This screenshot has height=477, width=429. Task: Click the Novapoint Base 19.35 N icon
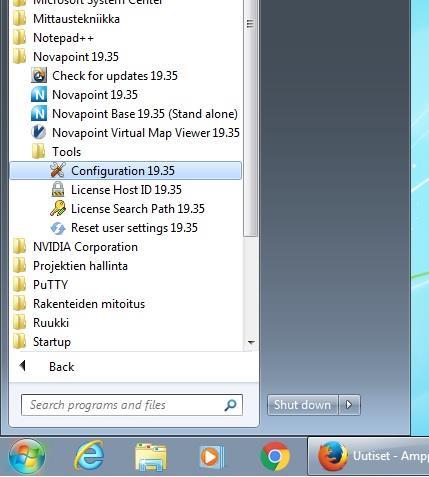[39, 114]
